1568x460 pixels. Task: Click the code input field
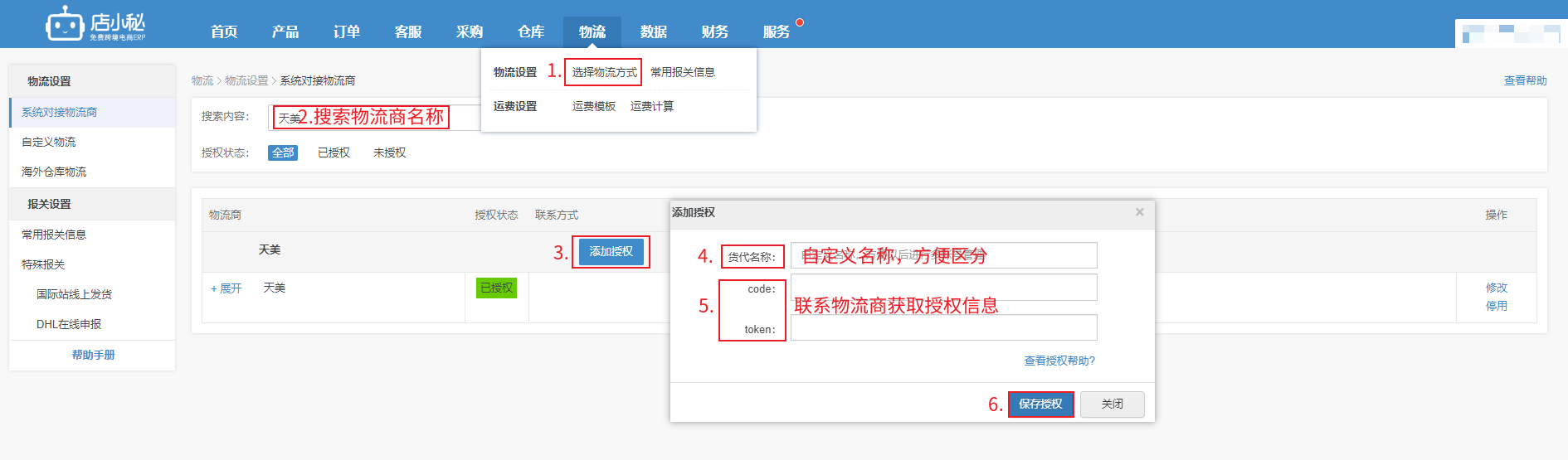click(x=944, y=288)
